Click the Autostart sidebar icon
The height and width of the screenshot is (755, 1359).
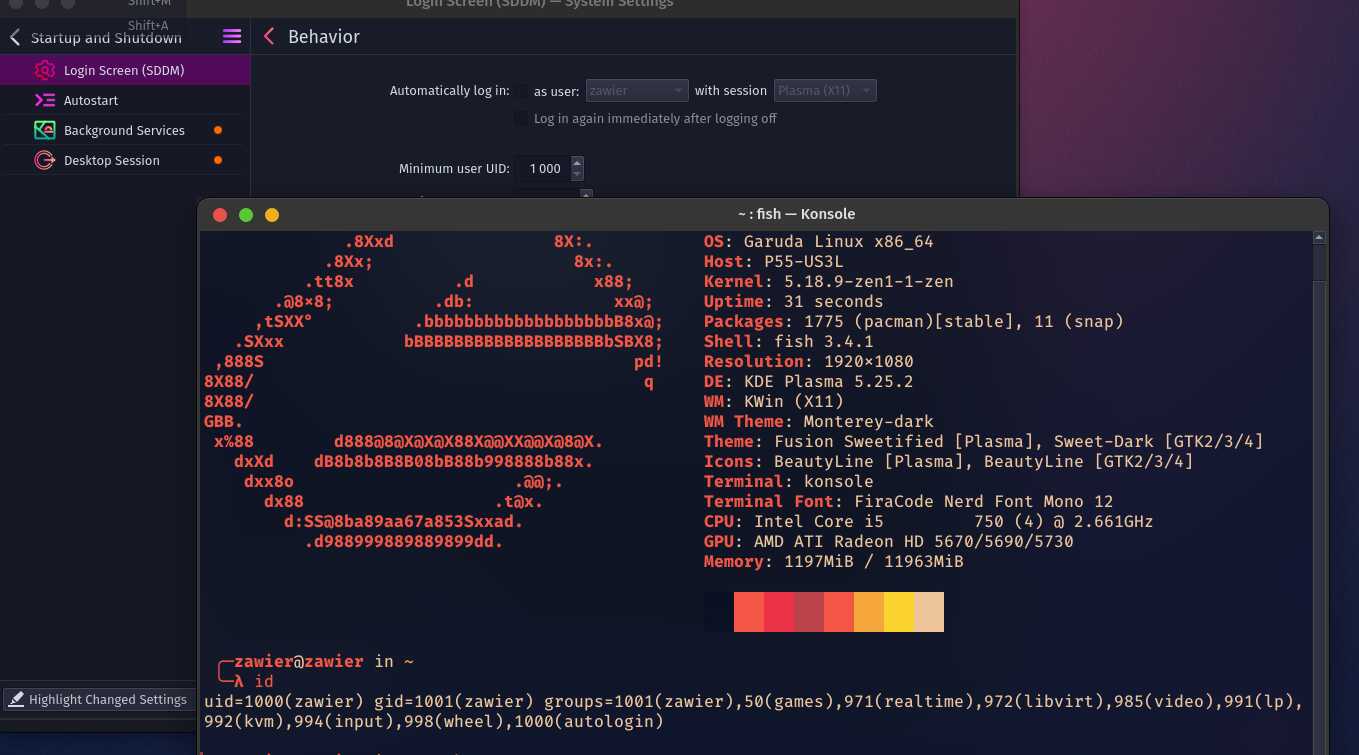pos(44,100)
